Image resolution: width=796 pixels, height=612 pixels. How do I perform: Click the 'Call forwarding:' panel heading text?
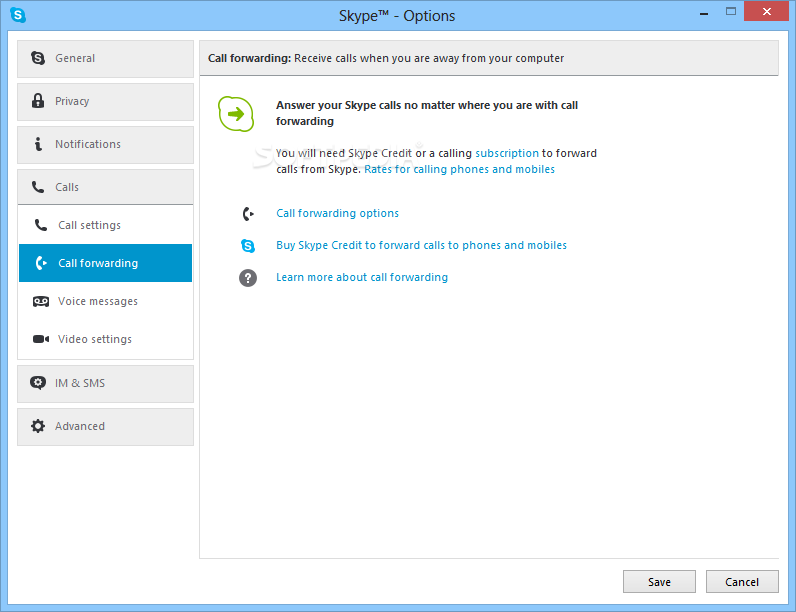click(x=249, y=58)
